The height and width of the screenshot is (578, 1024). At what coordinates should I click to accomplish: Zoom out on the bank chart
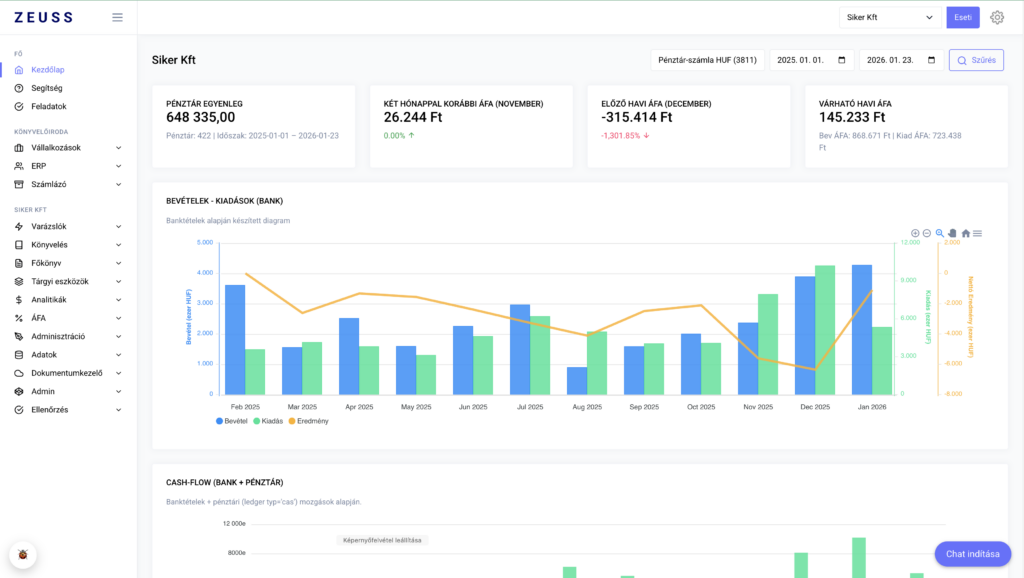click(x=926, y=234)
